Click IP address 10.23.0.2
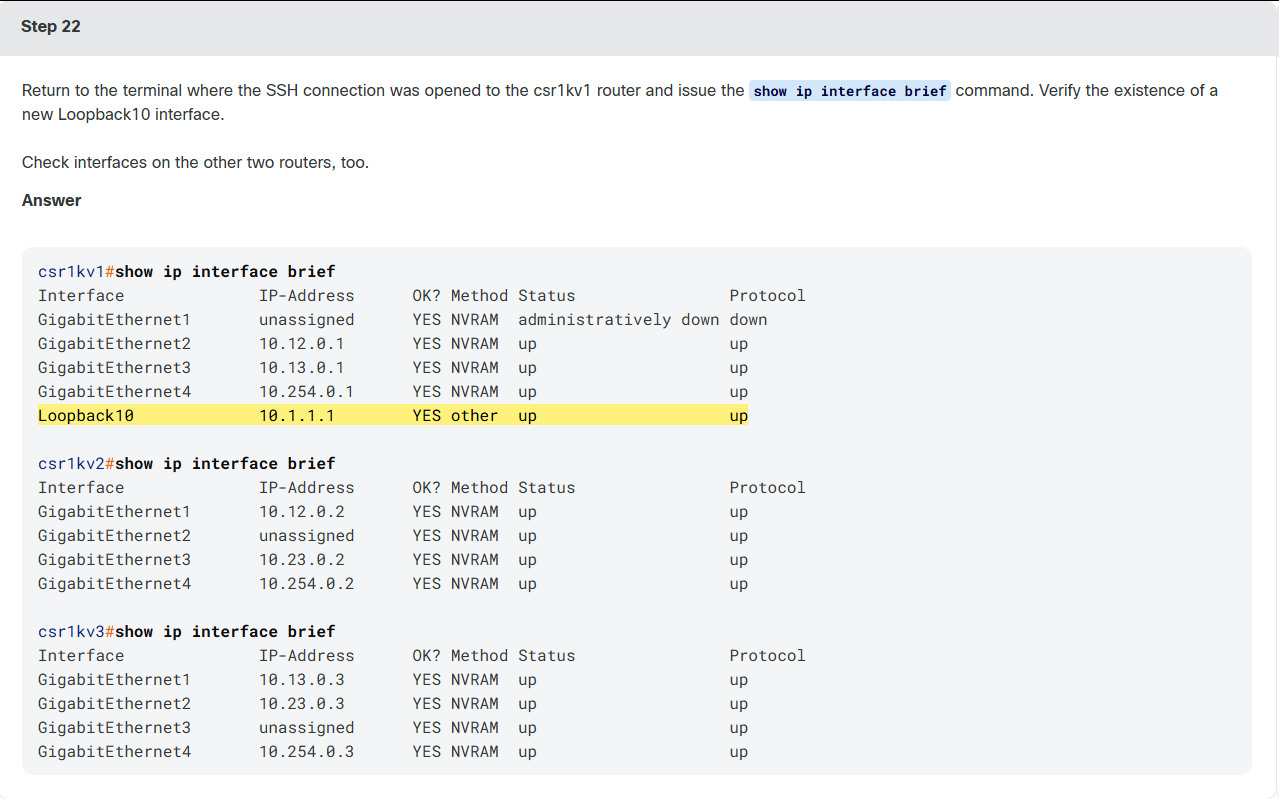 [302, 560]
